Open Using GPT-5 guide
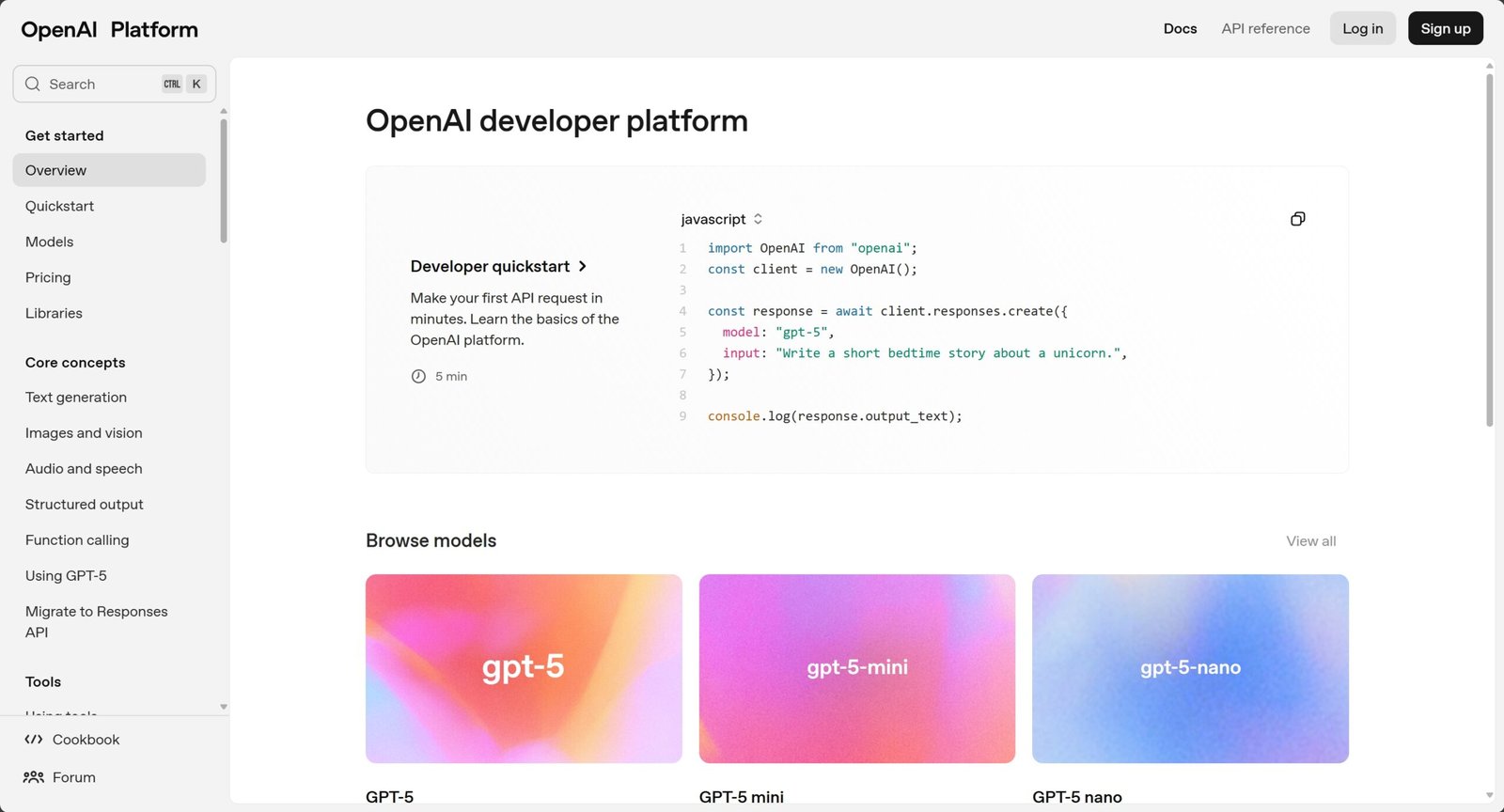1504x812 pixels. (66, 576)
